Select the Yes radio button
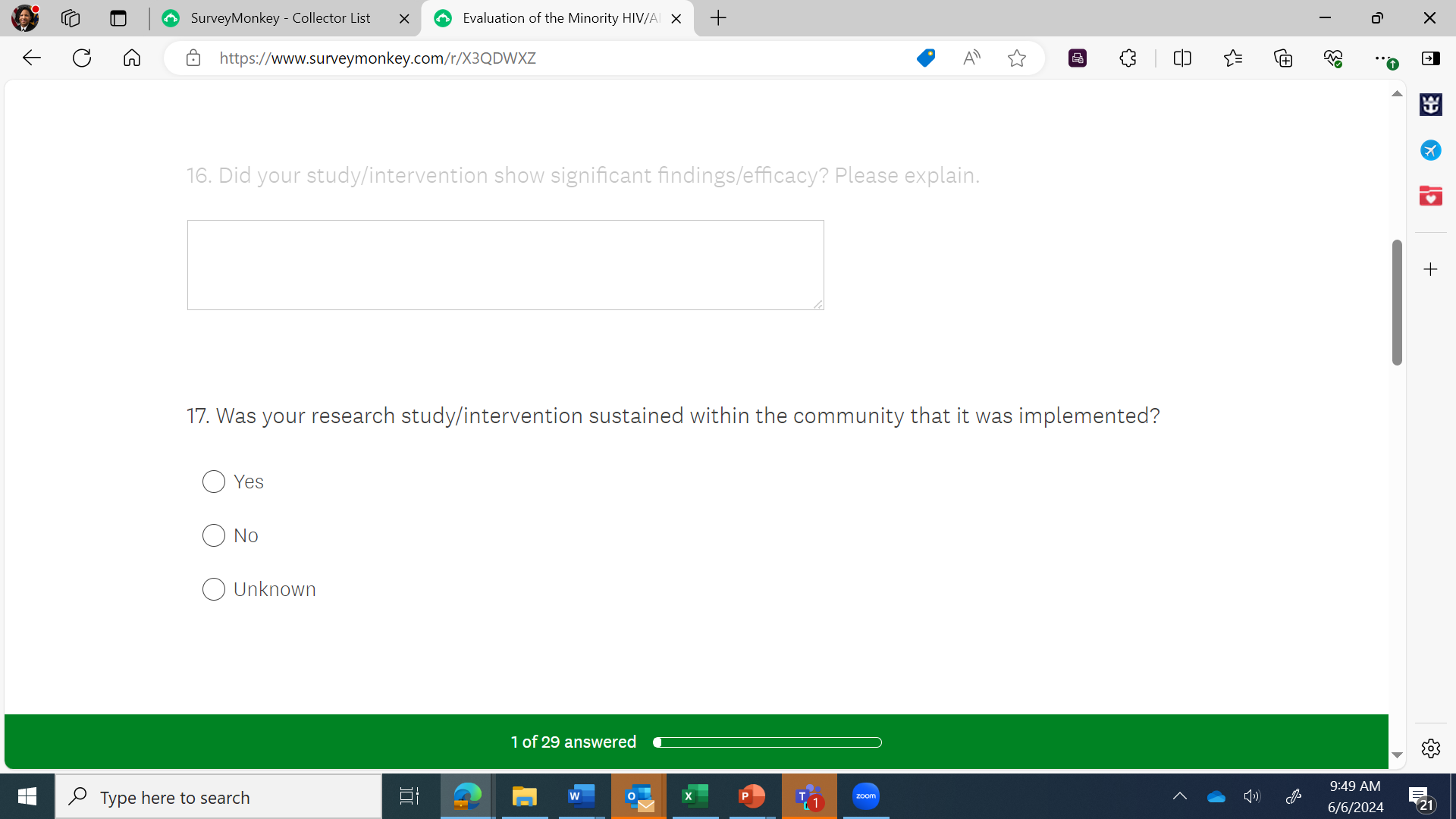The height and width of the screenshot is (819, 1456). click(214, 482)
